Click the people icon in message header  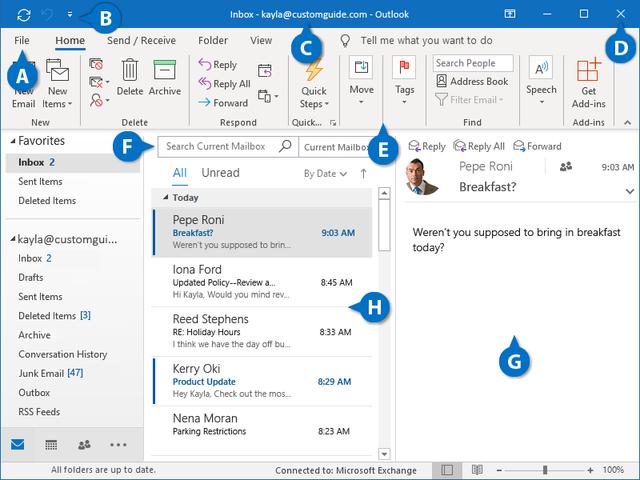click(x=566, y=167)
